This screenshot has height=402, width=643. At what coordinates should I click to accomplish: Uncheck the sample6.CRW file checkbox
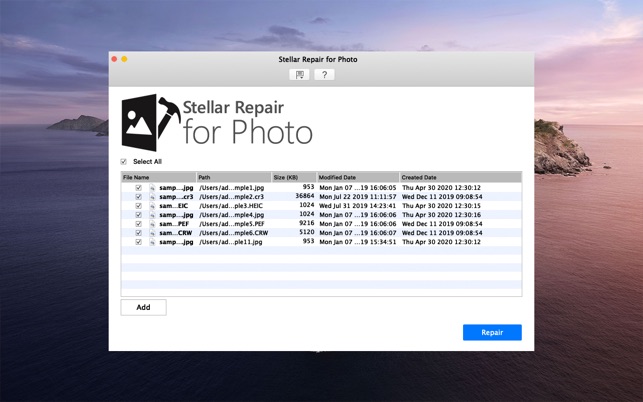click(x=139, y=233)
